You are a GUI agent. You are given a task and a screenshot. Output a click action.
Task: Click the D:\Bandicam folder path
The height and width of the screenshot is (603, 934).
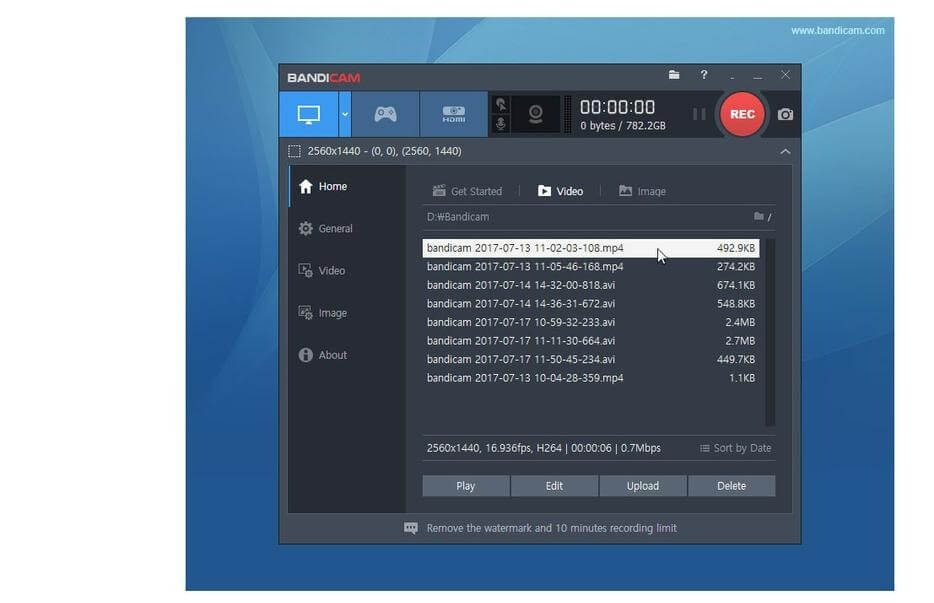point(457,217)
